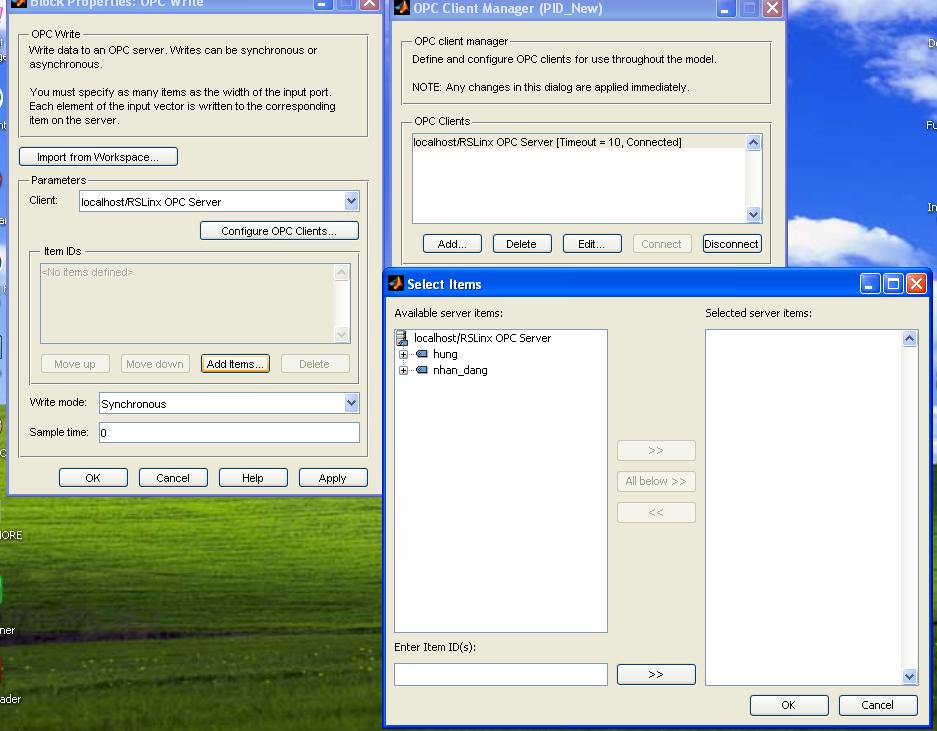Click the disabled Connect button
Image resolution: width=937 pixels, height=731 pixels.
pyautogui.click(x=662, y=244)
